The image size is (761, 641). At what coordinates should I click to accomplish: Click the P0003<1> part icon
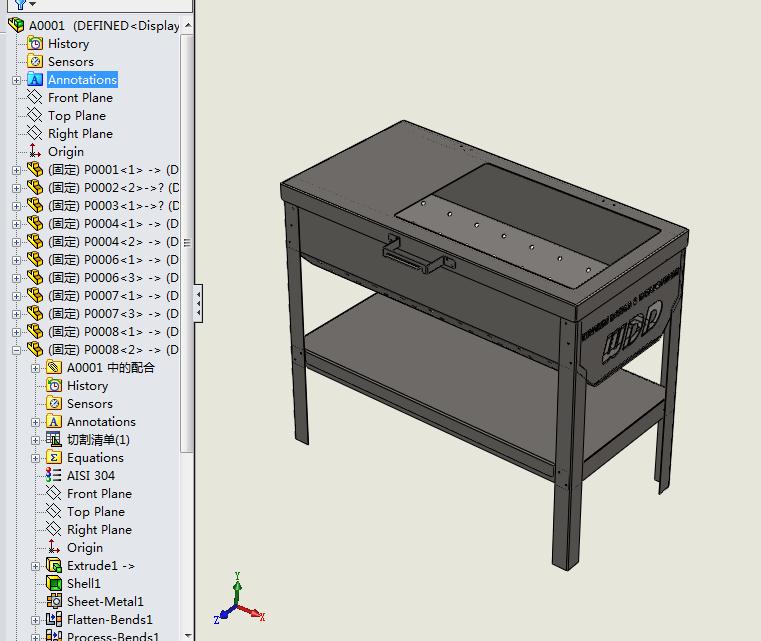[x=35, y=205]
